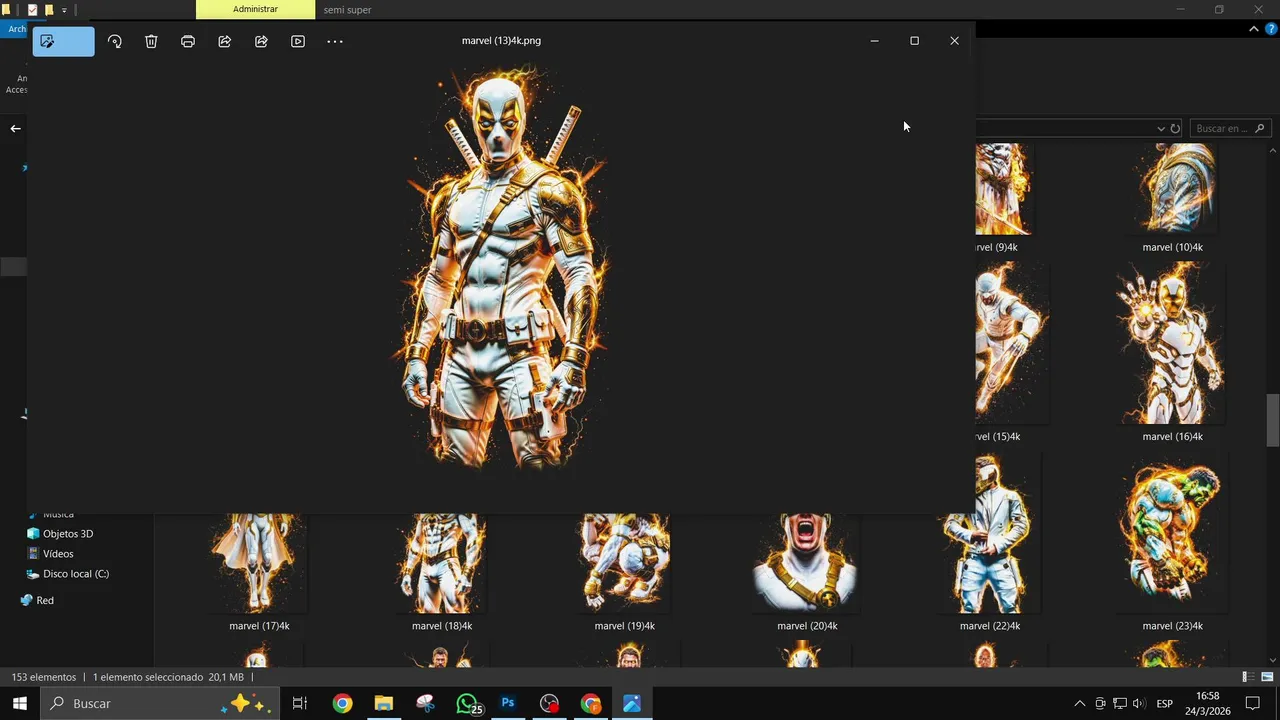The width and height of the screenshot is (1280, 720).
Task: Click the quick access toolbar dropdown arrow
Action: tap(64, 10)
